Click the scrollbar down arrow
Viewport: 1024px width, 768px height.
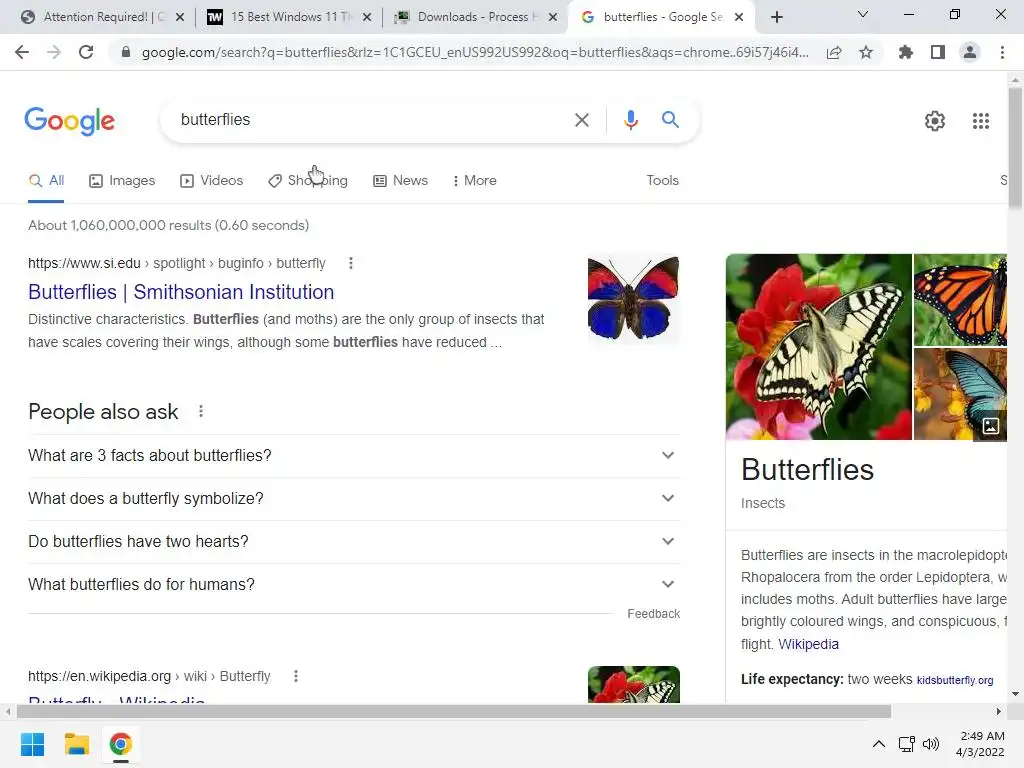pyautogui.click(x=1015, y=694)
